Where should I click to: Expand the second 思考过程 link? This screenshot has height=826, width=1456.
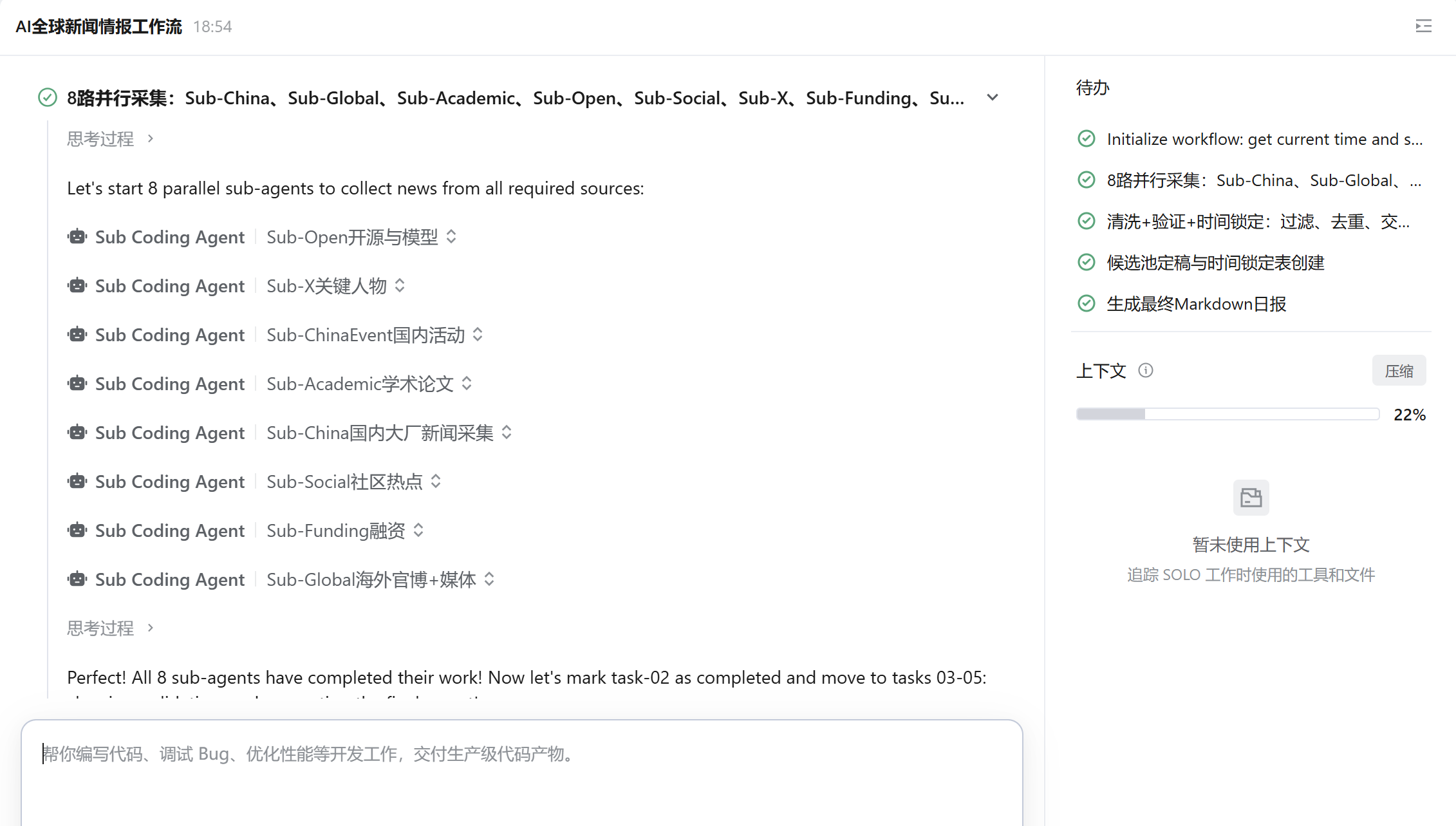[111, 628]
